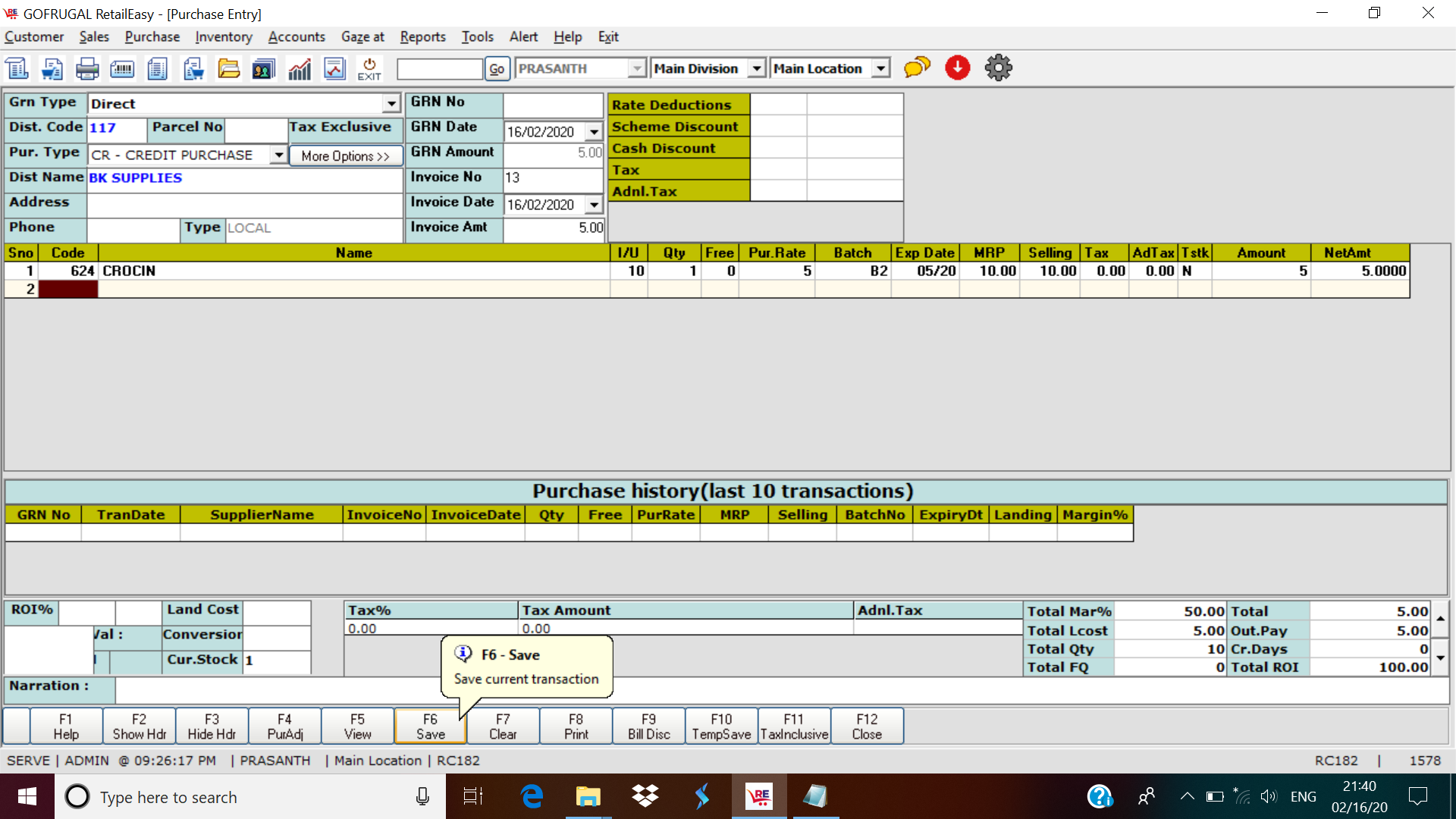Open the GRN Date dropdown arrow
This screenshot has height=819, width=1456.
pos(594,132)
